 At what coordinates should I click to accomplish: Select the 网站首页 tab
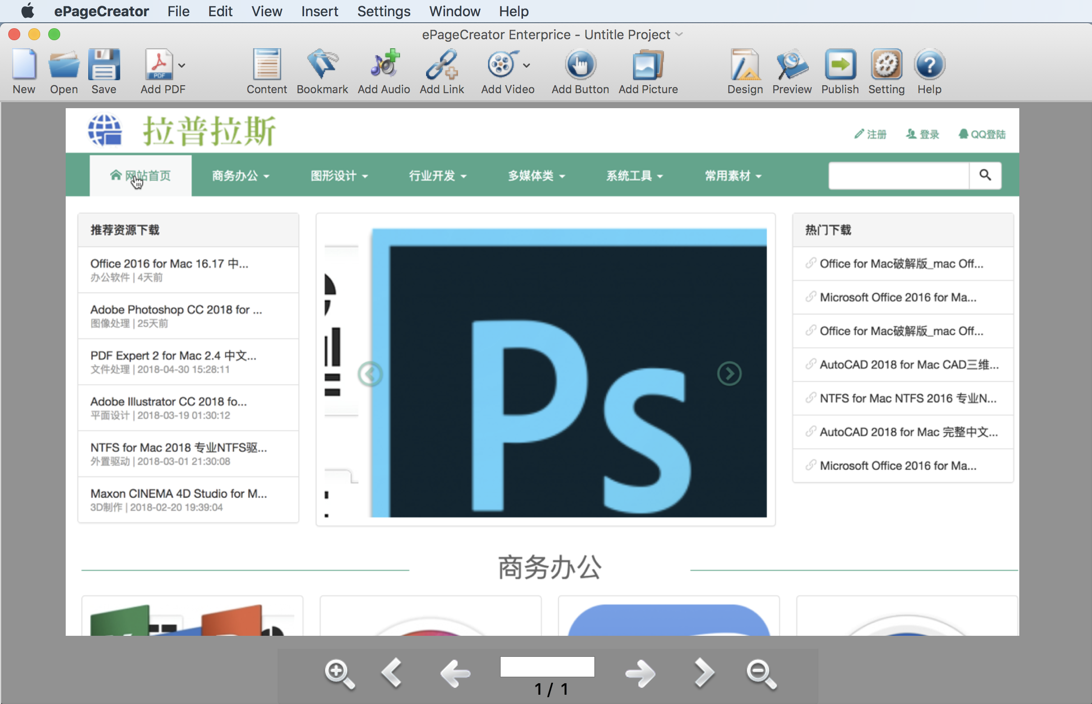pyautogui.click(x=140, y=175)
